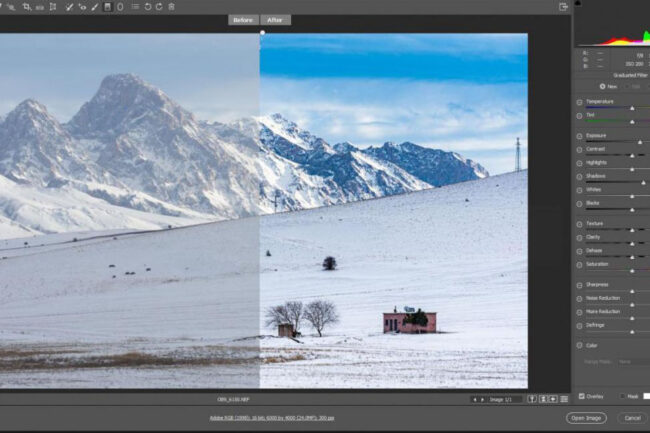Activate the Graduated Filter tool
Viewport: 650px width, 433px height.
coord(107,7)
